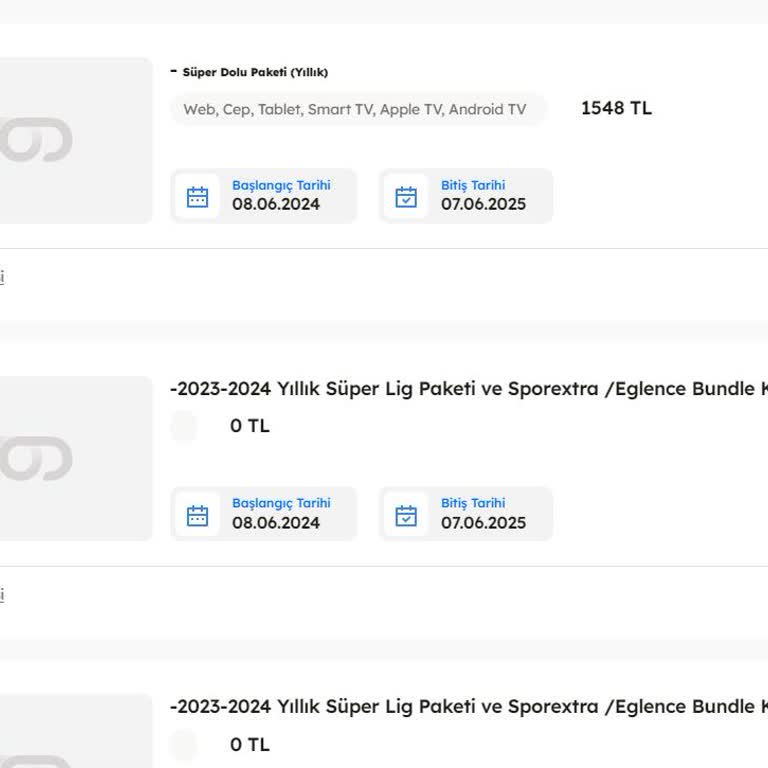Select the 07.06.2025 end date in the first card
Viewport: 768px width, 768px height.
483,204
